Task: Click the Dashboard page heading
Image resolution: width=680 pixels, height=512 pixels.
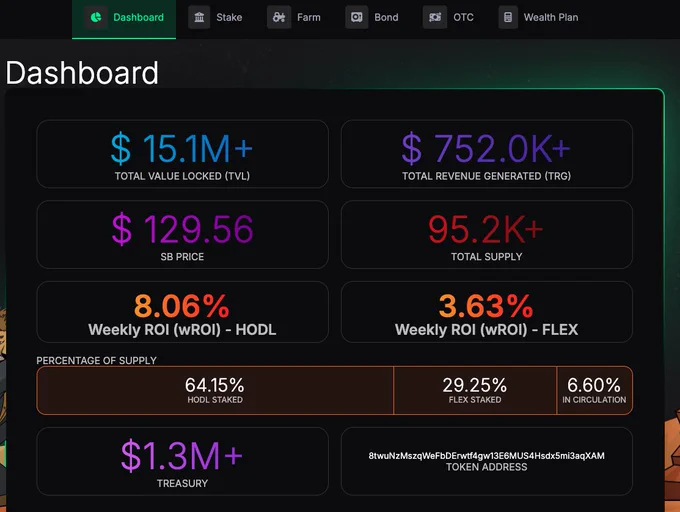Action: click(x=82, y=72)
